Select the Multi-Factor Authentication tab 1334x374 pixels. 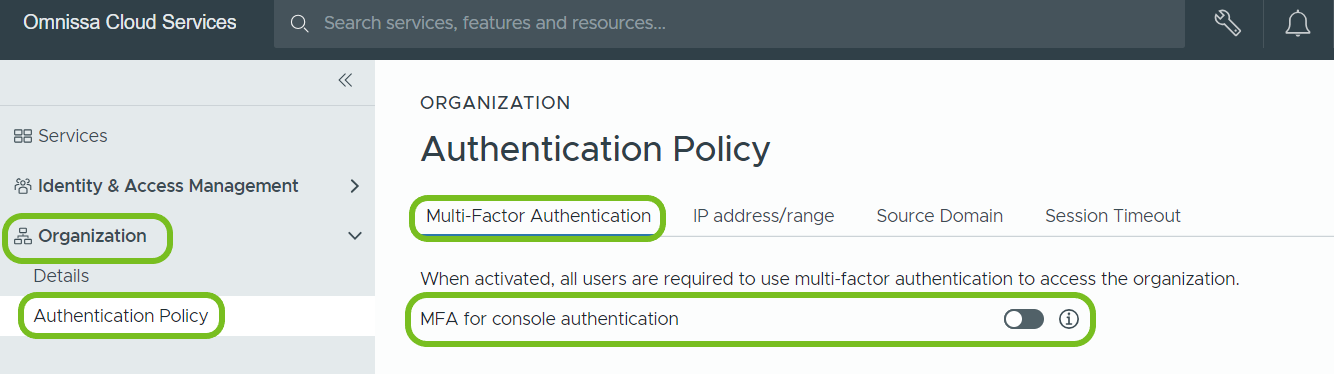click(x=538, y=216)
